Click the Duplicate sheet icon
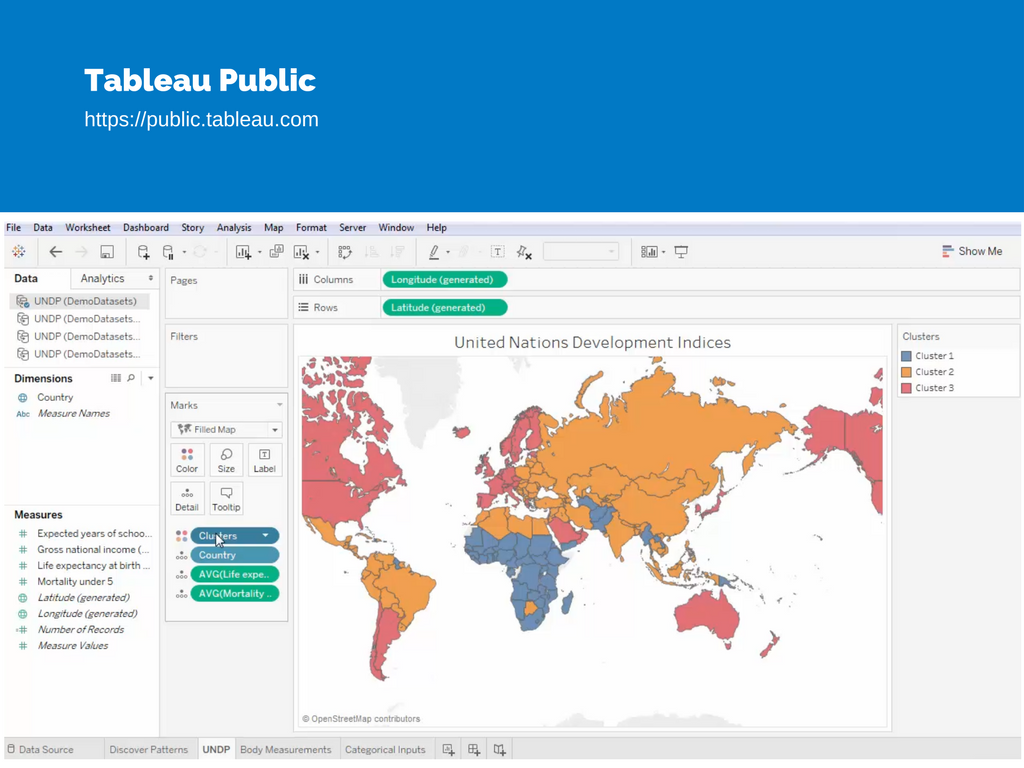 277,251
